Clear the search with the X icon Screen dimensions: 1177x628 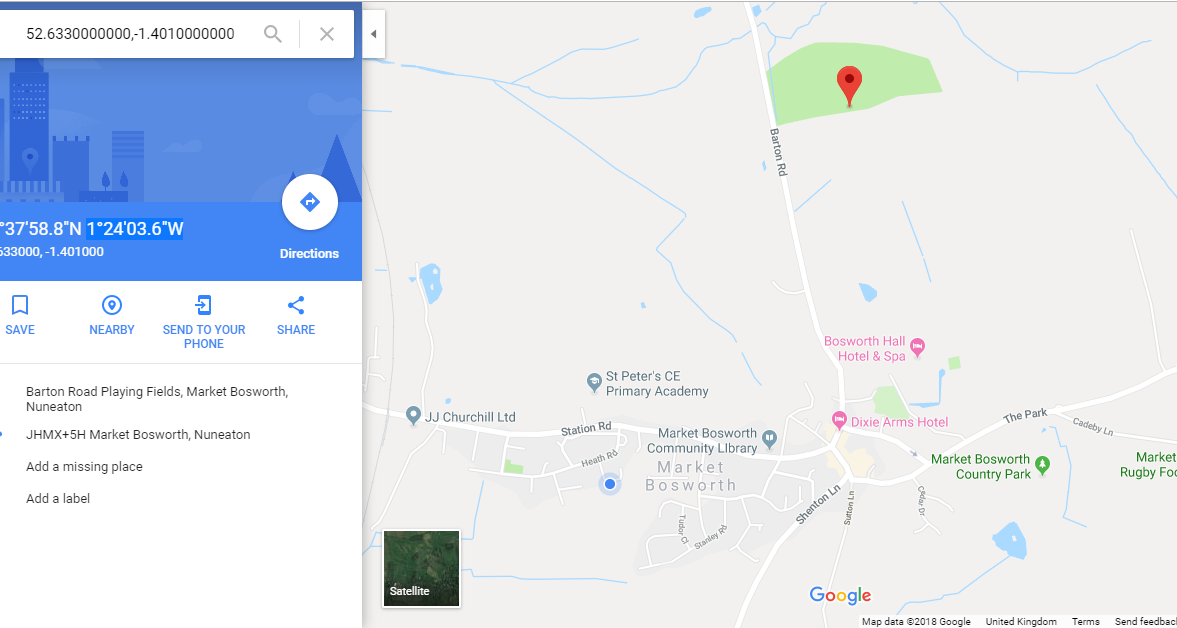click(x=327, y=34)
